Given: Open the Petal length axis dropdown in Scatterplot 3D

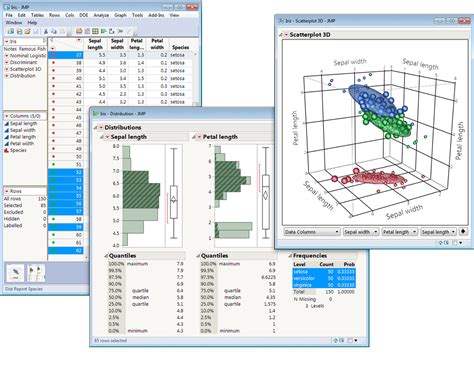Looking at the screenshot, I should tap(400, 232).
